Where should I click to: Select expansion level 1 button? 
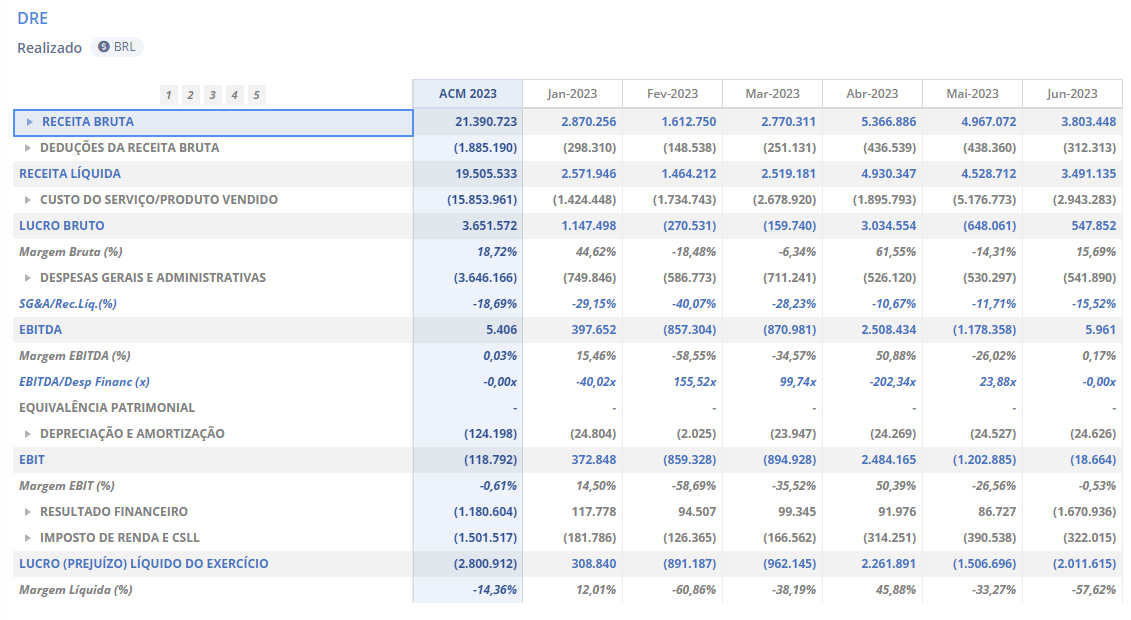(x=168, y=95)
